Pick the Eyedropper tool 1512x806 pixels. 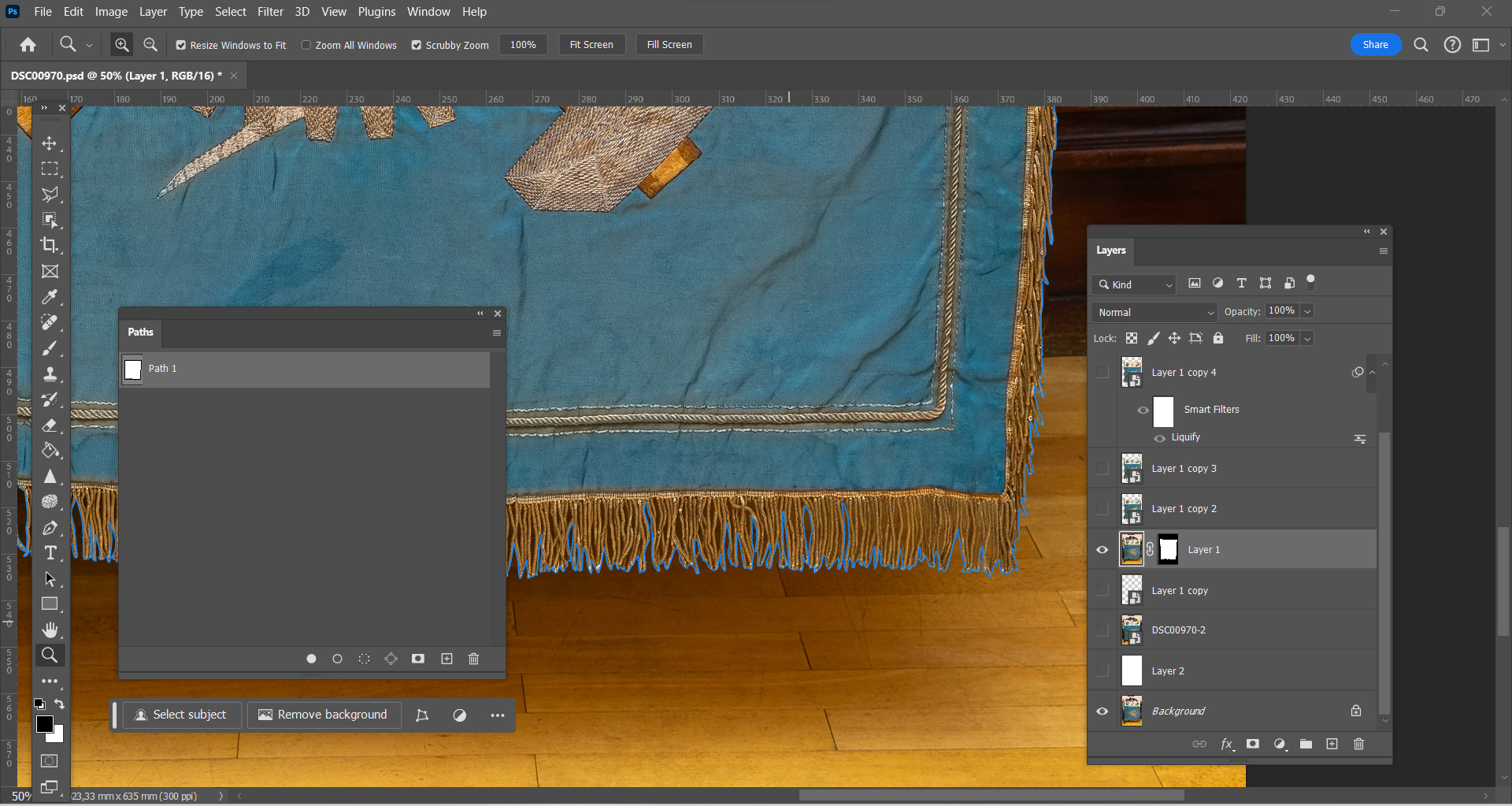tap(50, 297)
